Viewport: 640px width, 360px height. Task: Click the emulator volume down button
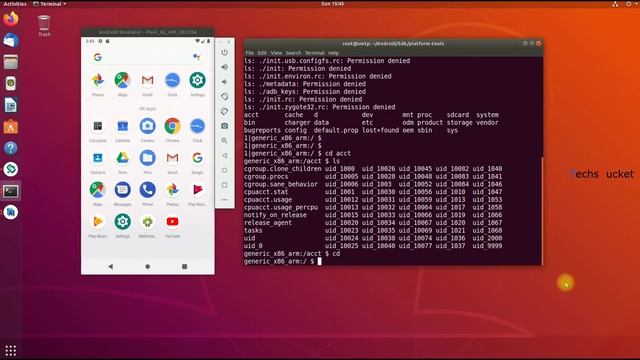coord(224,82)
